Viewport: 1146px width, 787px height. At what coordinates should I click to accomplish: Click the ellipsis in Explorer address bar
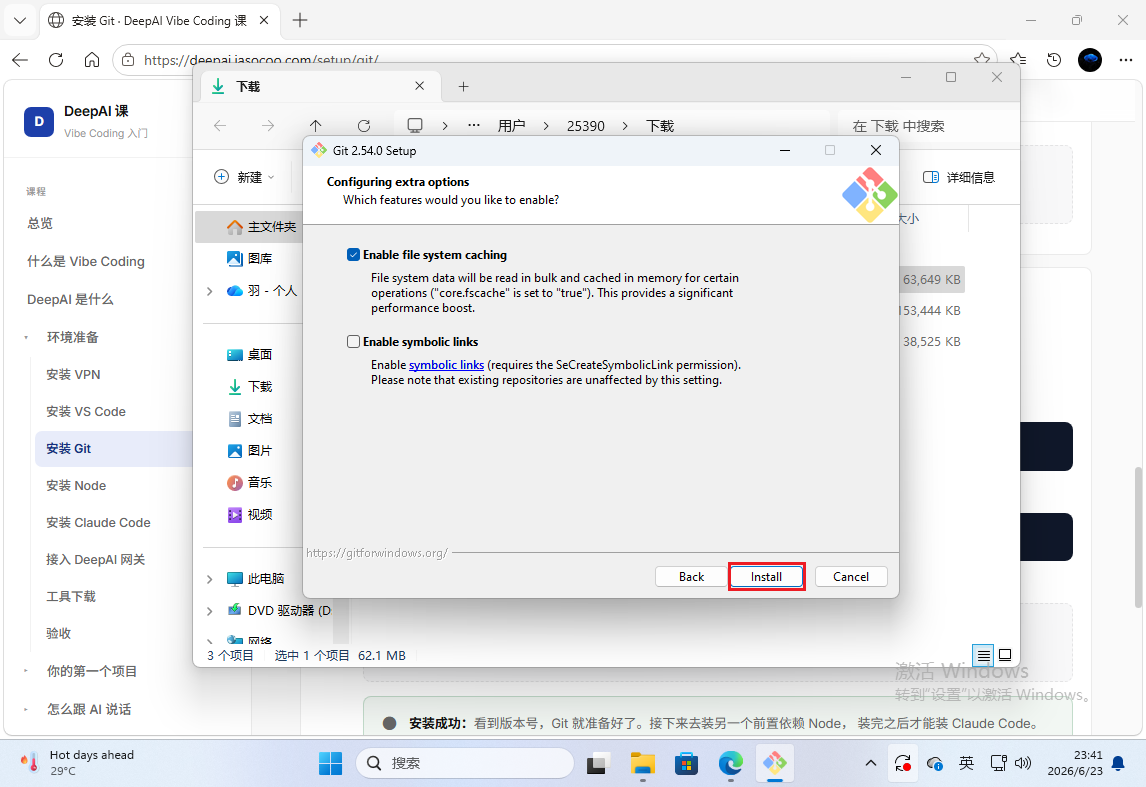point(474,126)
